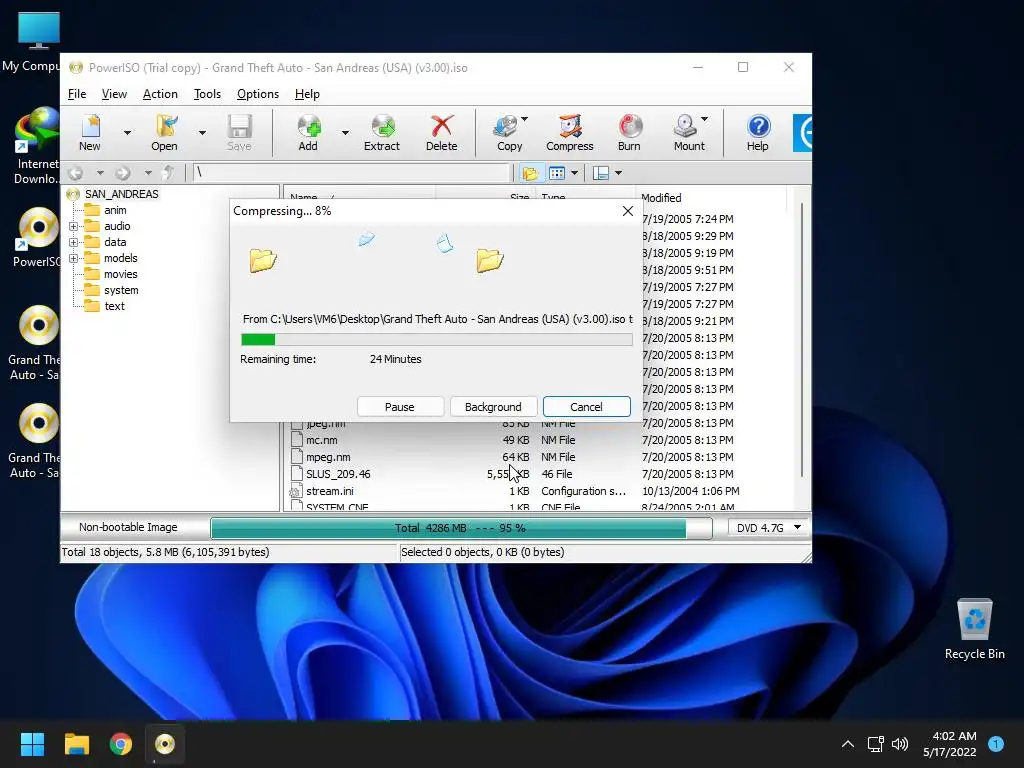The width and height of the screenshot is (1024, 768).
Task: Click the Copy disc toolbar icon
Action: (x=509, y=133)
